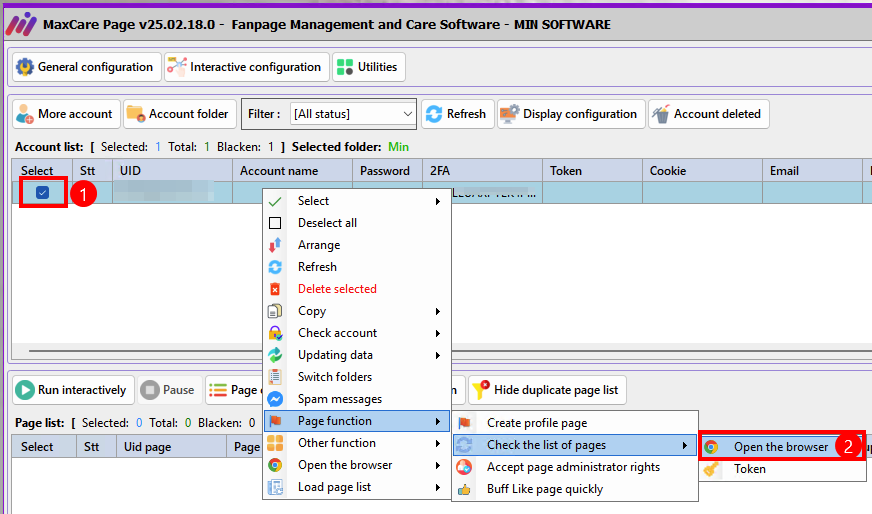Click the Load page list icon
The height and width of the screenshot is (514, 872).
(275, 487)
